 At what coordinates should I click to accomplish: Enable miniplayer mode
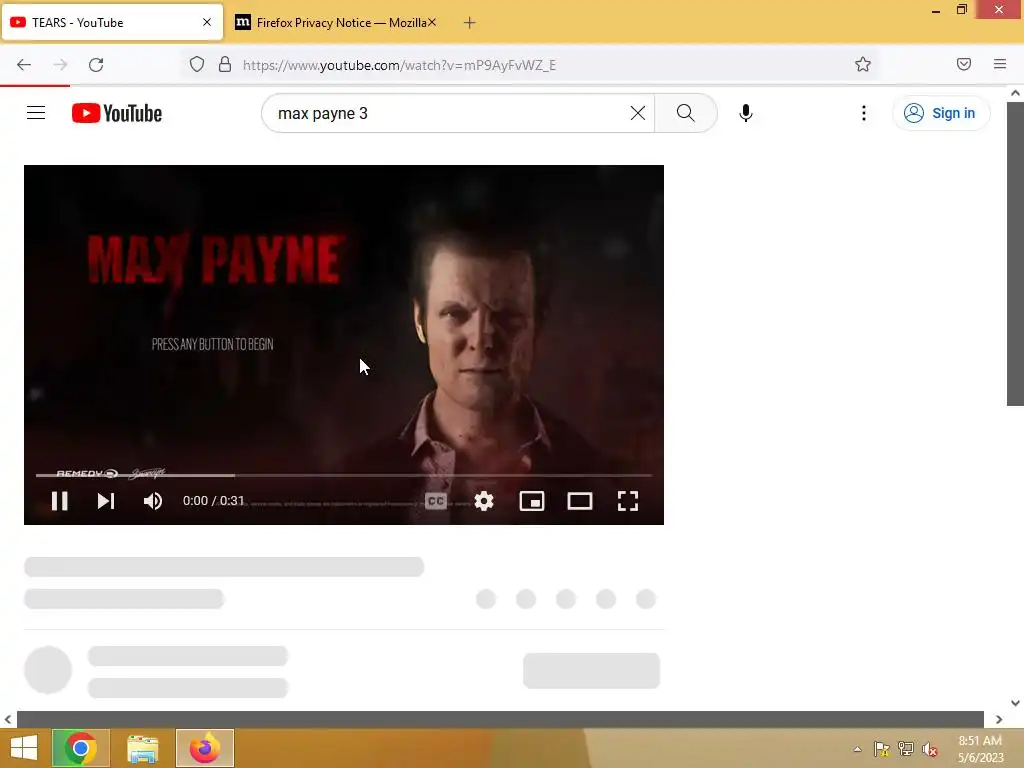pyautogui.click(x=532, y=501)
